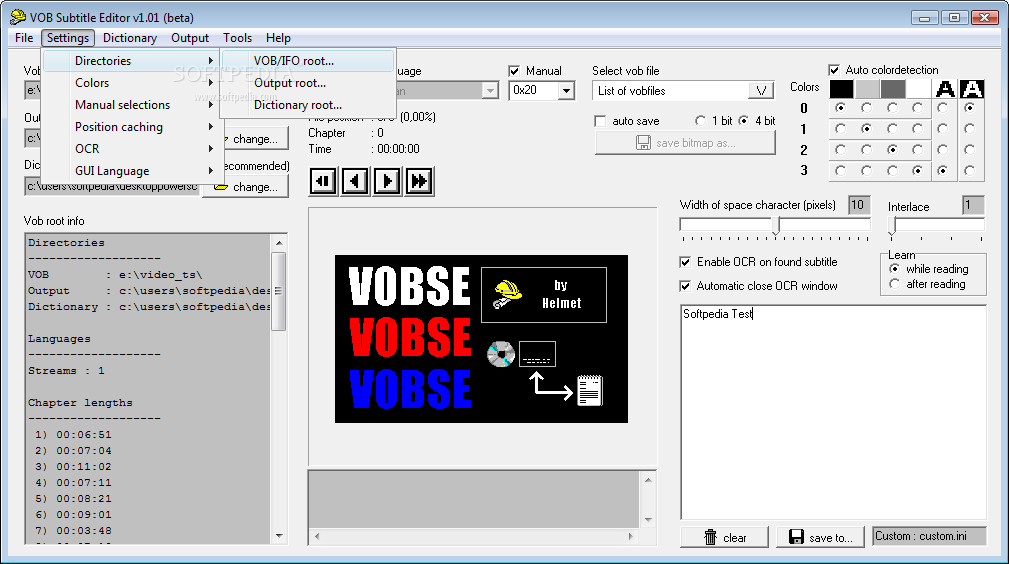Select the 4 bit radio option
The image size is (1009, 564).
click(744, 120)
